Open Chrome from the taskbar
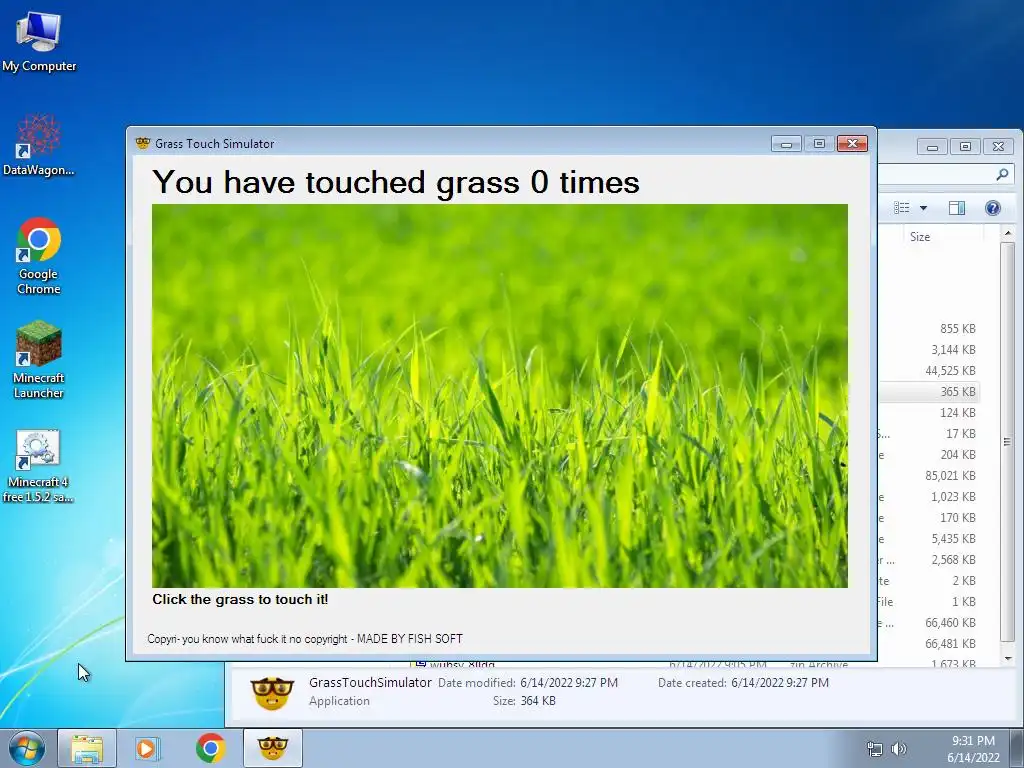Image resolution: width=1024 pixels, height=768 pixels. 210,748
